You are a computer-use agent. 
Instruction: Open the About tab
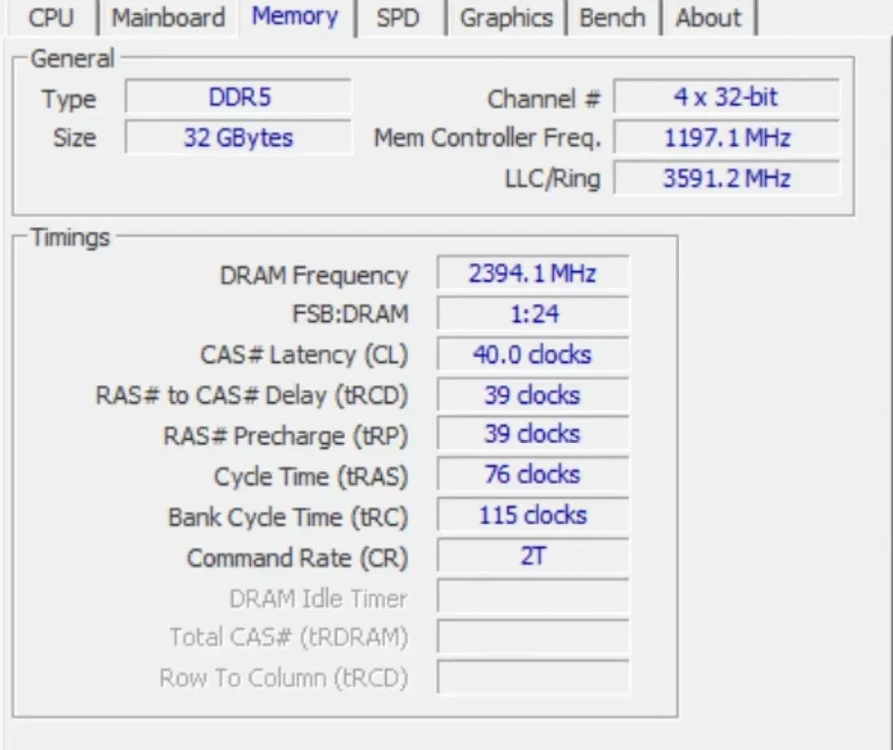tap(708, 18)
